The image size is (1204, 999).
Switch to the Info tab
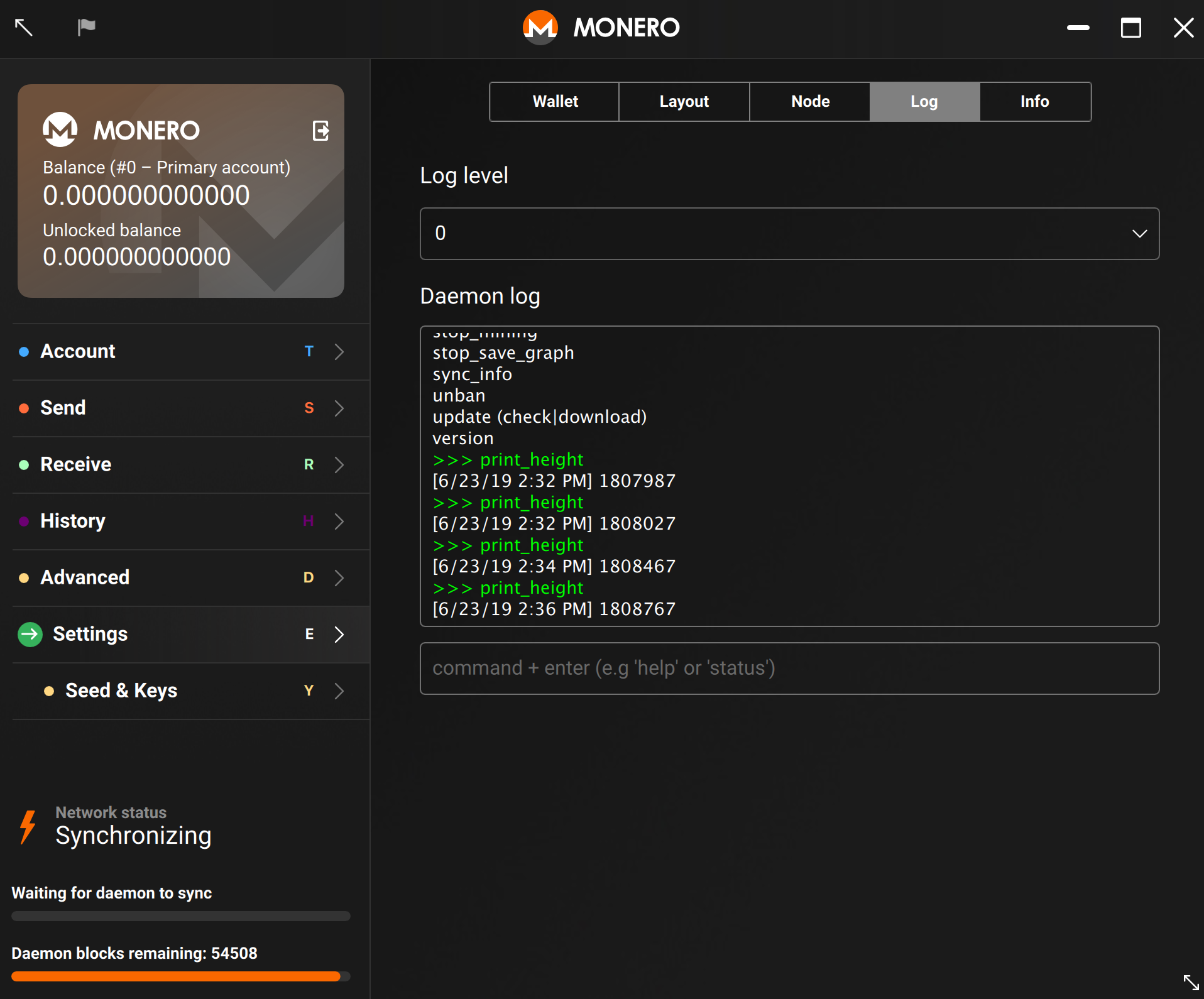pyautogui.click(x=1035, y=102)
